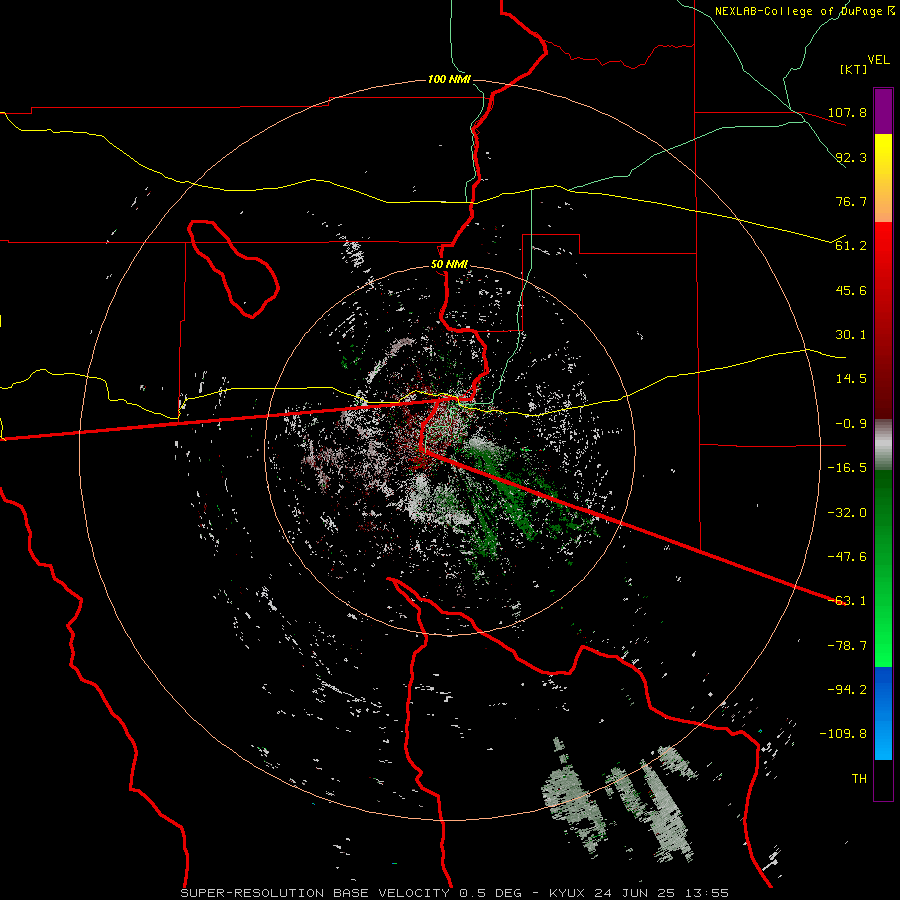This screenshot has height=900, width=900.
Task: Select the 92.3 value on the velocity scale
Action: (x=851, y=157)
